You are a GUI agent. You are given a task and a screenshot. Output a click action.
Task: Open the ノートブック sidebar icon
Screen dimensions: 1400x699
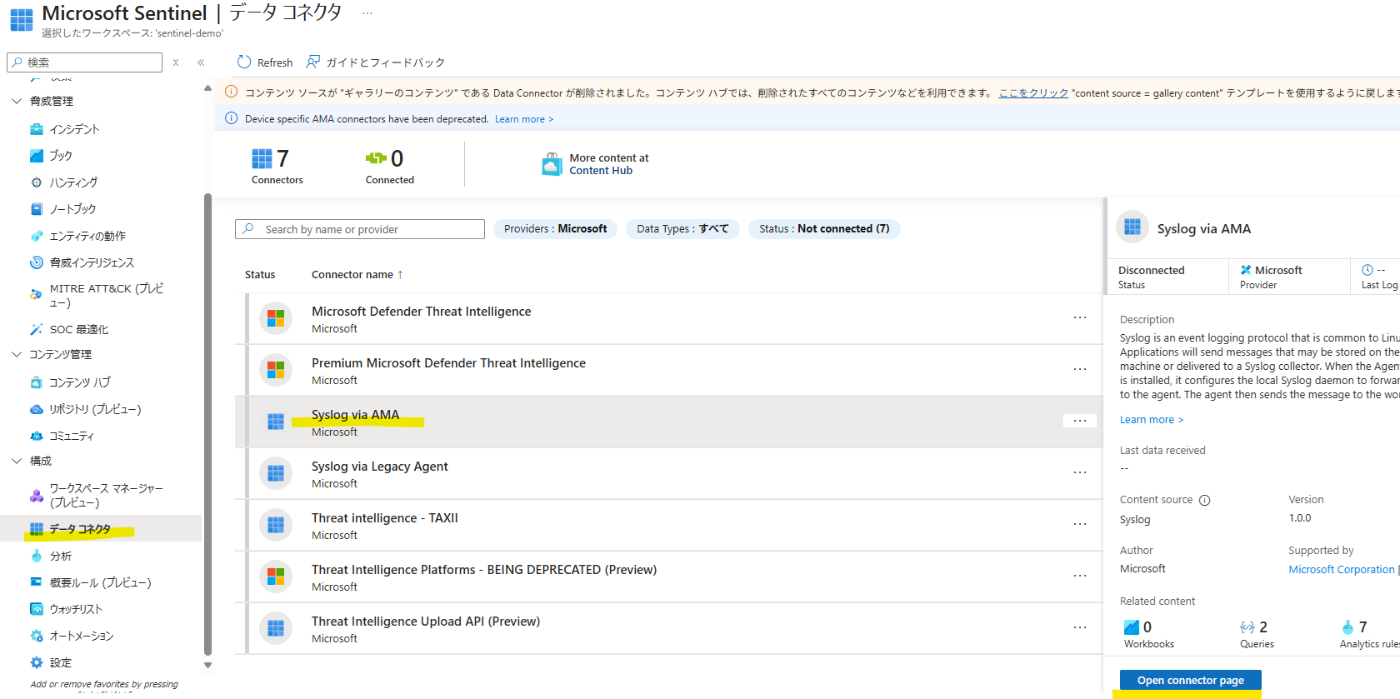point(37,209)
